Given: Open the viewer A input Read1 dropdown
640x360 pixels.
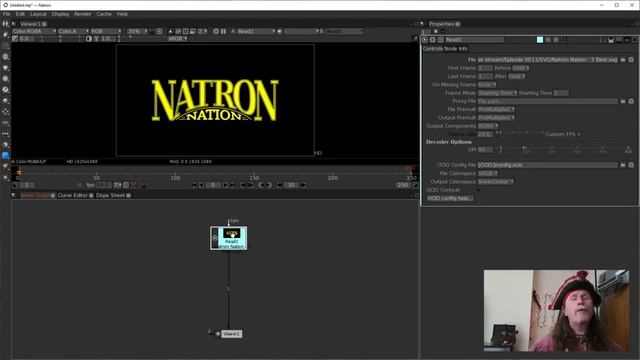Looking at the screenshot, I should [x=256, y=31].
